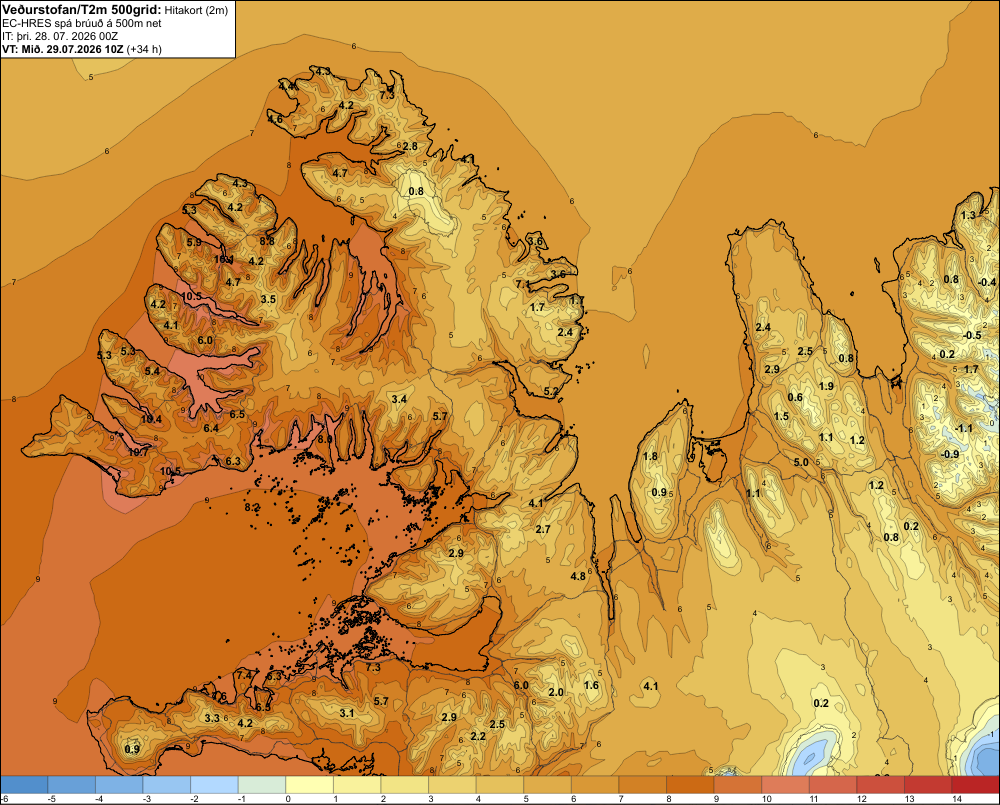Click the 7.3 temperature label at northern peninsula
The width and height of the screenshot is (1000, 805).
pos(387,96)
